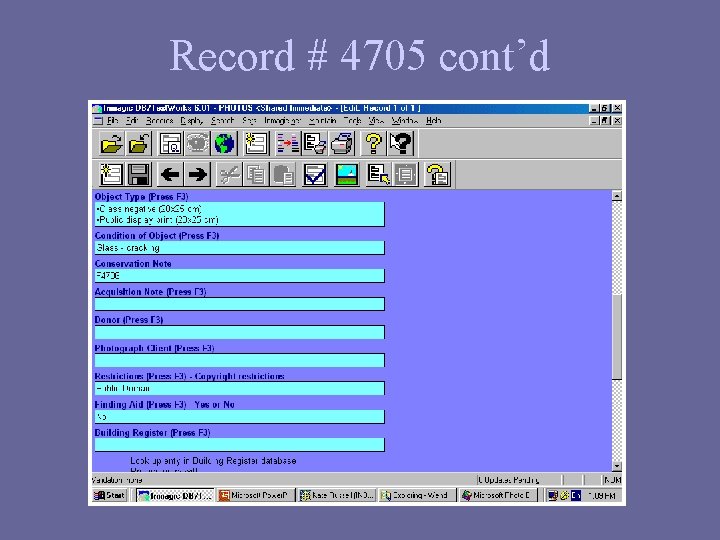The width and height of the screenshot is (720, 540).
Task: Open the Help menu
Action: pyautogui.click(x=433, y=121)
